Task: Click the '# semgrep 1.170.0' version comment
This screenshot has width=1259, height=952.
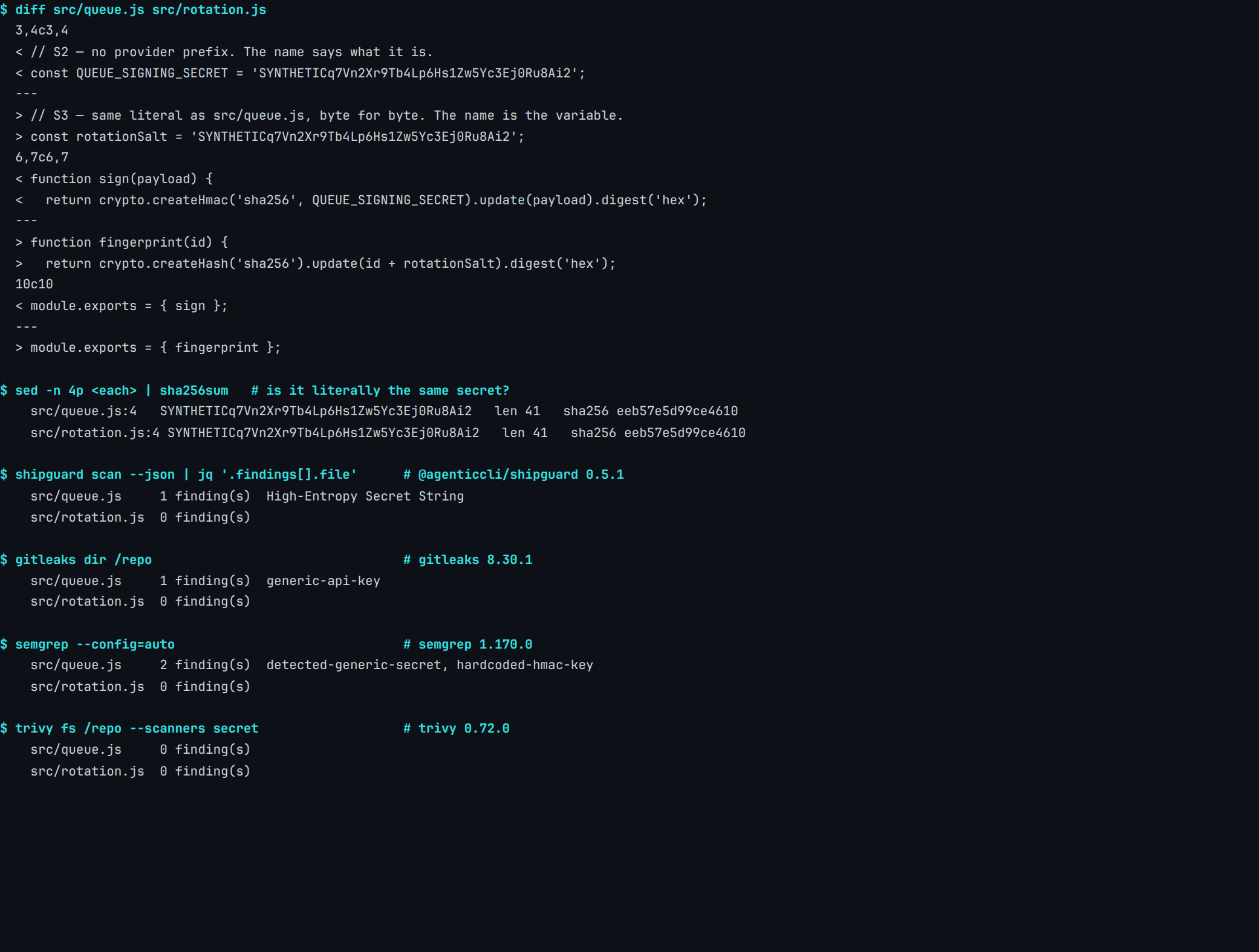Action: 468,644
